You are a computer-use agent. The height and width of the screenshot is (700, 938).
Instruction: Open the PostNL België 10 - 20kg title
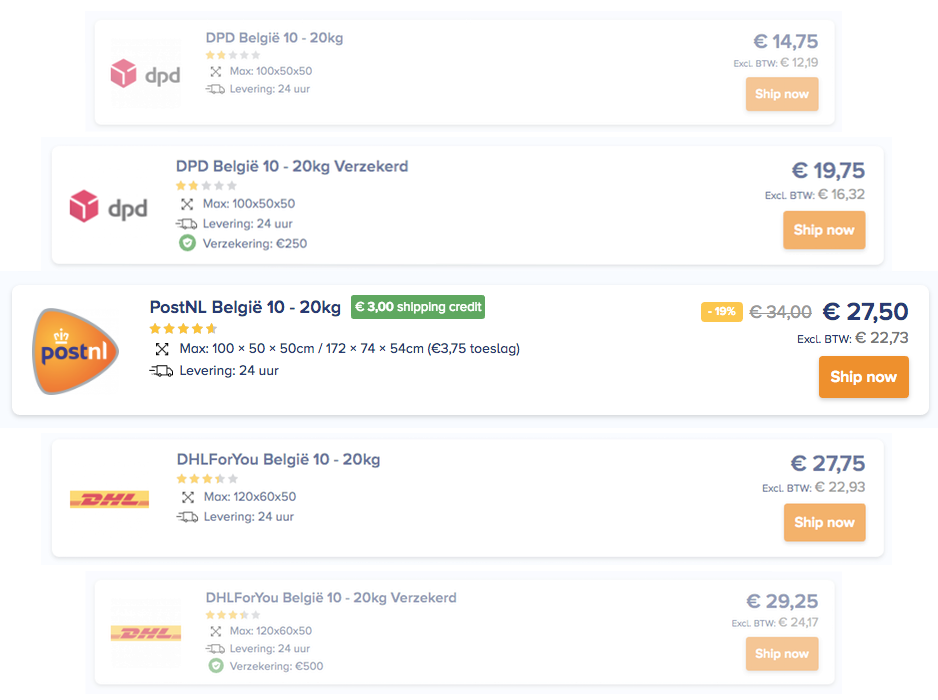pyautogui.click(x=245, y=307)
